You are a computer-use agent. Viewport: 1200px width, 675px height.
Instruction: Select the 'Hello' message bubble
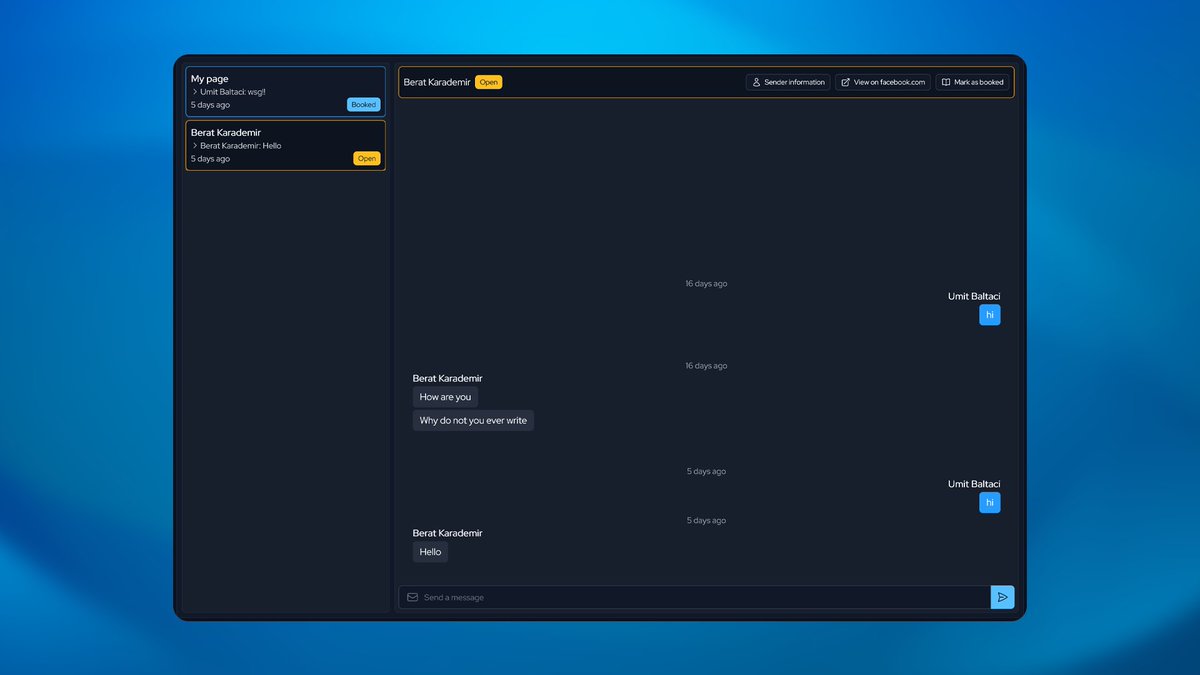pyautogui.click(x=430, y=551)
